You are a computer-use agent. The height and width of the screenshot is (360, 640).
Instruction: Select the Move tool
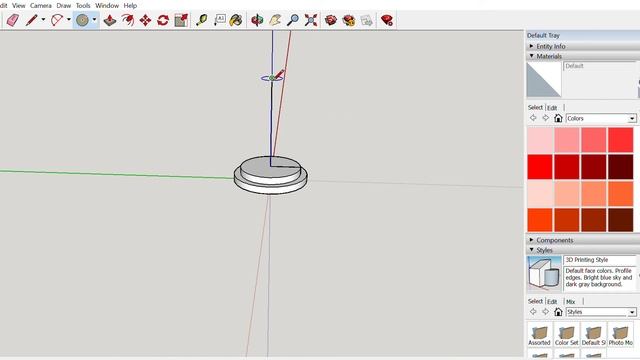pos(145,20)
